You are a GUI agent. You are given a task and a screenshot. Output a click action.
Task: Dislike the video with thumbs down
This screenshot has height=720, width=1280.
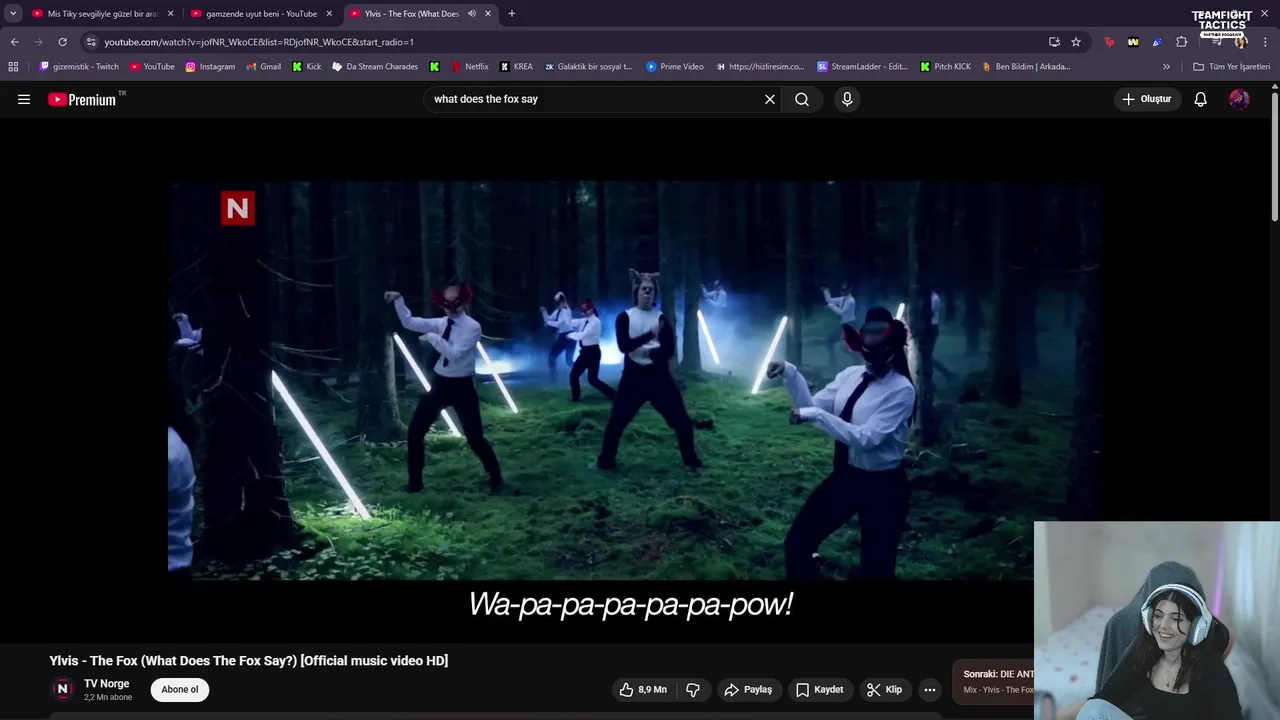[692, 689]
